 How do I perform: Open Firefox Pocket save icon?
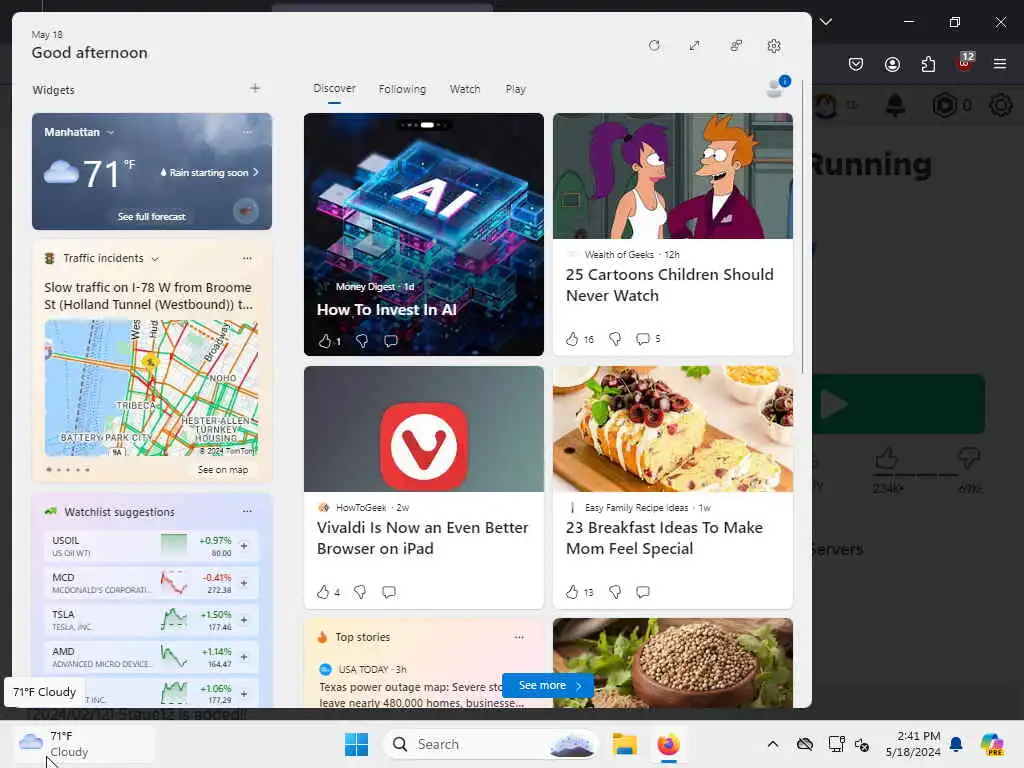856,64
